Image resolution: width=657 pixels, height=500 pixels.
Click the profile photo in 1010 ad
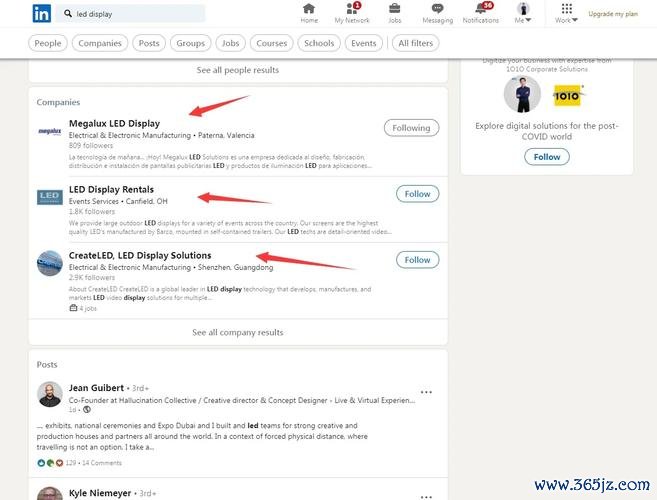(x=522, y=94)
